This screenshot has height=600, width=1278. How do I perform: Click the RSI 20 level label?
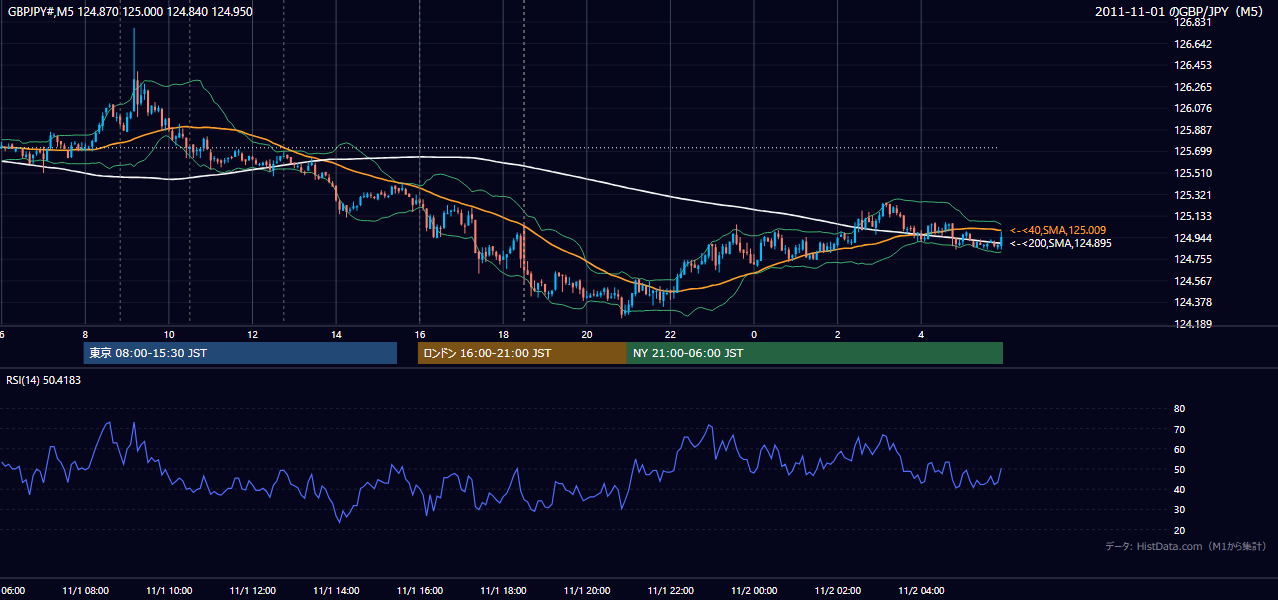[1179, 530]
